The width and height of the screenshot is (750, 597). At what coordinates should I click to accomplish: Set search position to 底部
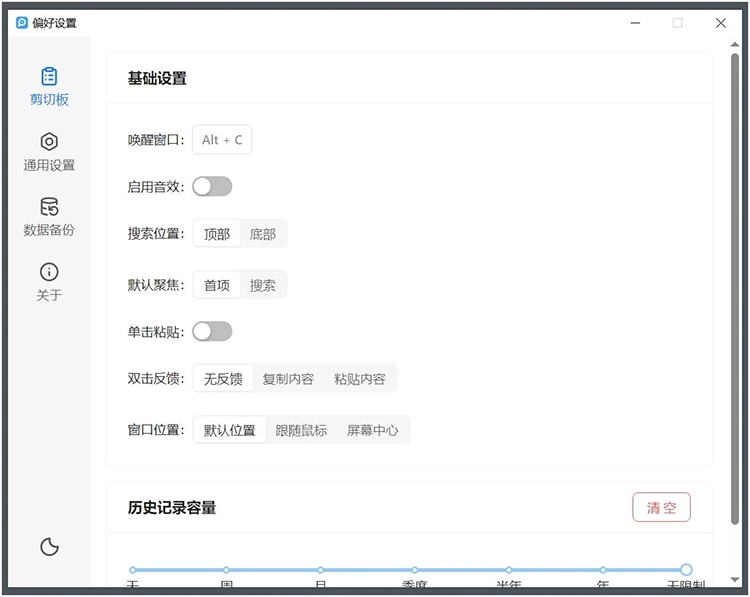263,234
